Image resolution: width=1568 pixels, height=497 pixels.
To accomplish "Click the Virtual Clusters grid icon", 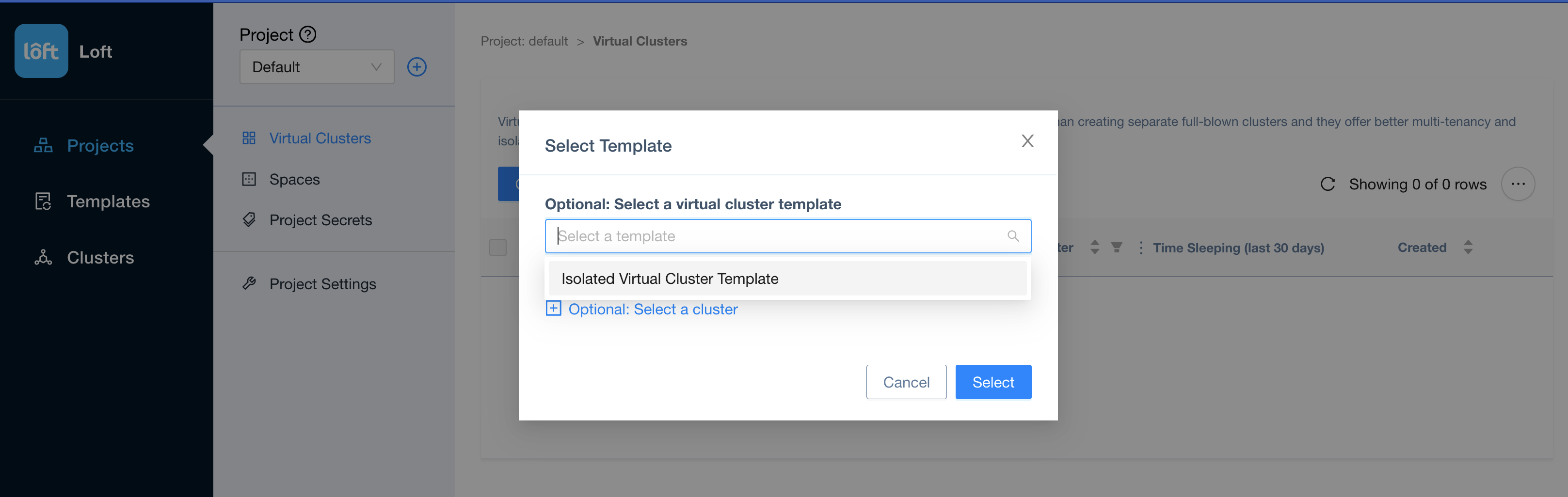I will (x=249, y=138).
